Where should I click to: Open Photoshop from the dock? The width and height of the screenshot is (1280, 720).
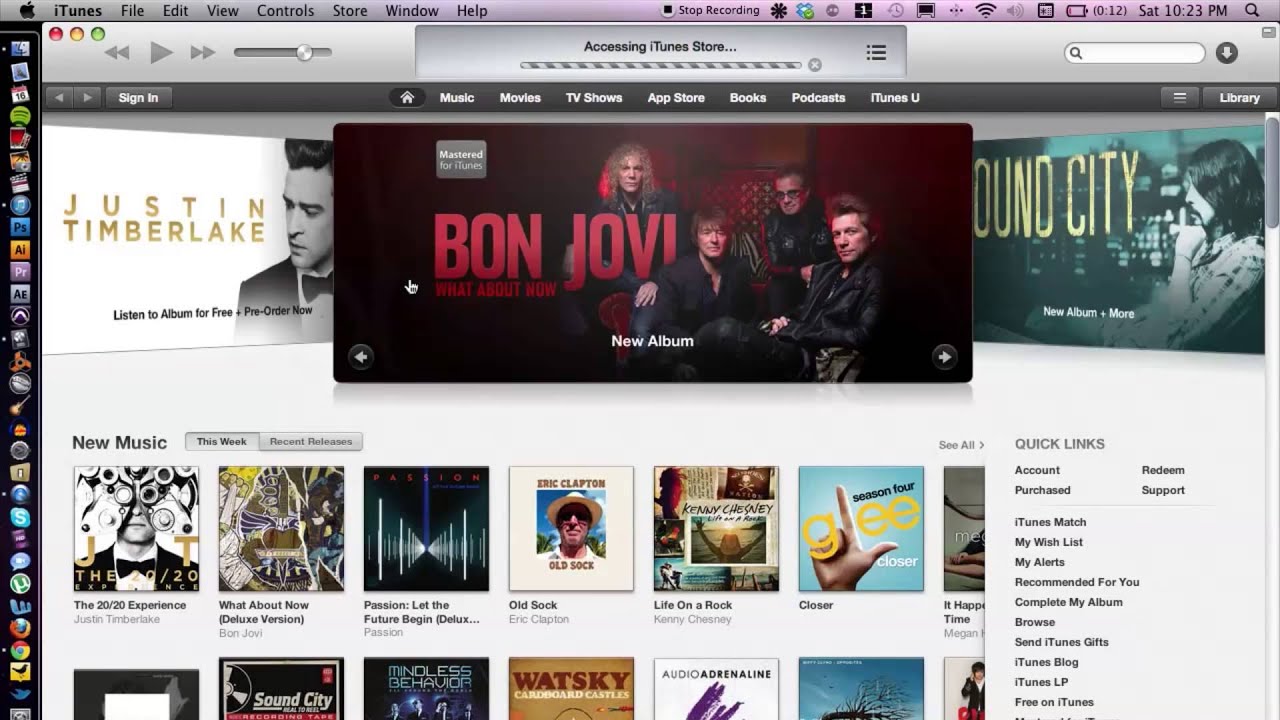20,227
